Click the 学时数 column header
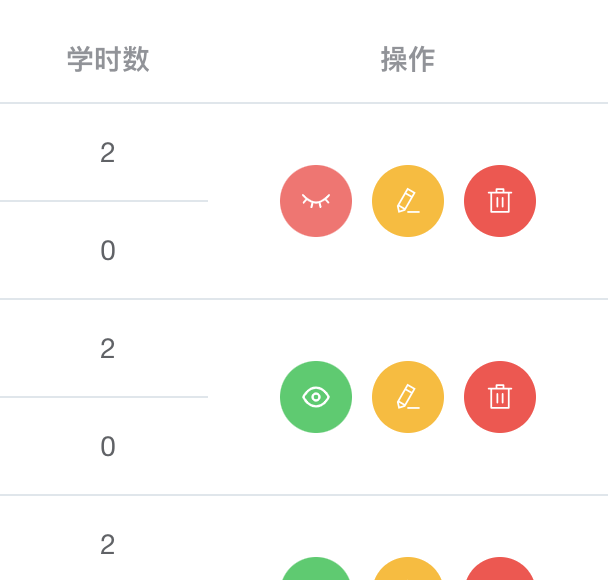Viewport: 610px width, 580px height. (x=108, y=59)
